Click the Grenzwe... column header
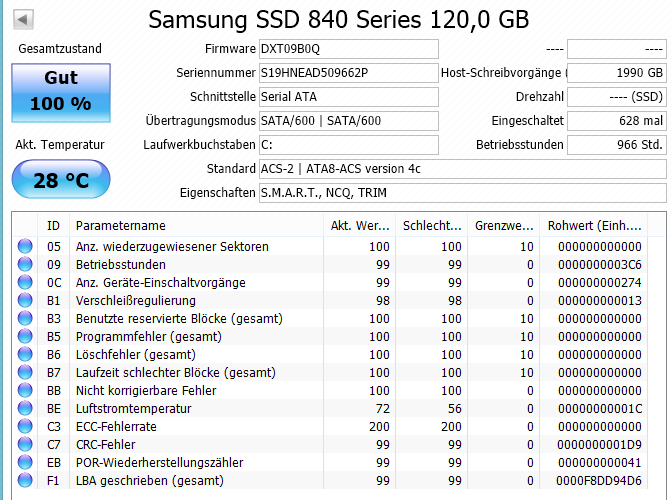Screen dimensions: 671x500 coord(504,226)
